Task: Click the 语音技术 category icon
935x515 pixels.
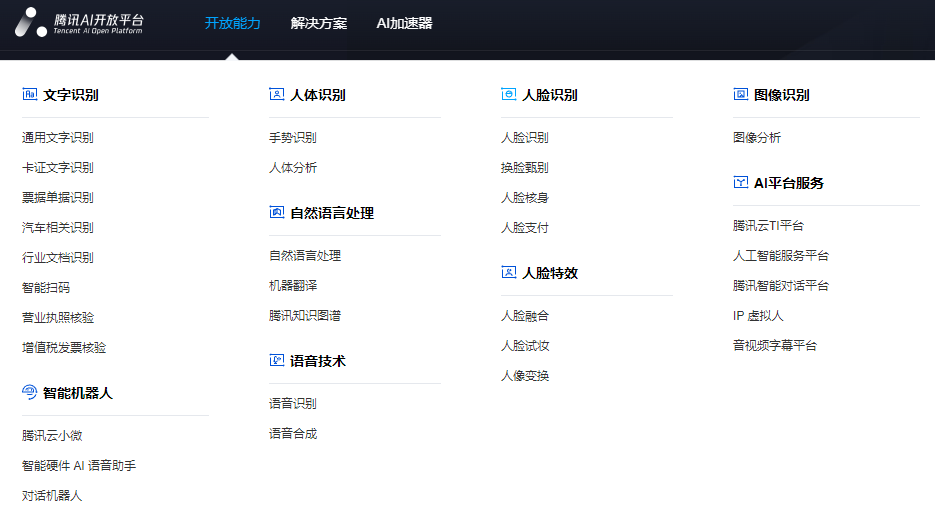Action: [x=277, y=361]
